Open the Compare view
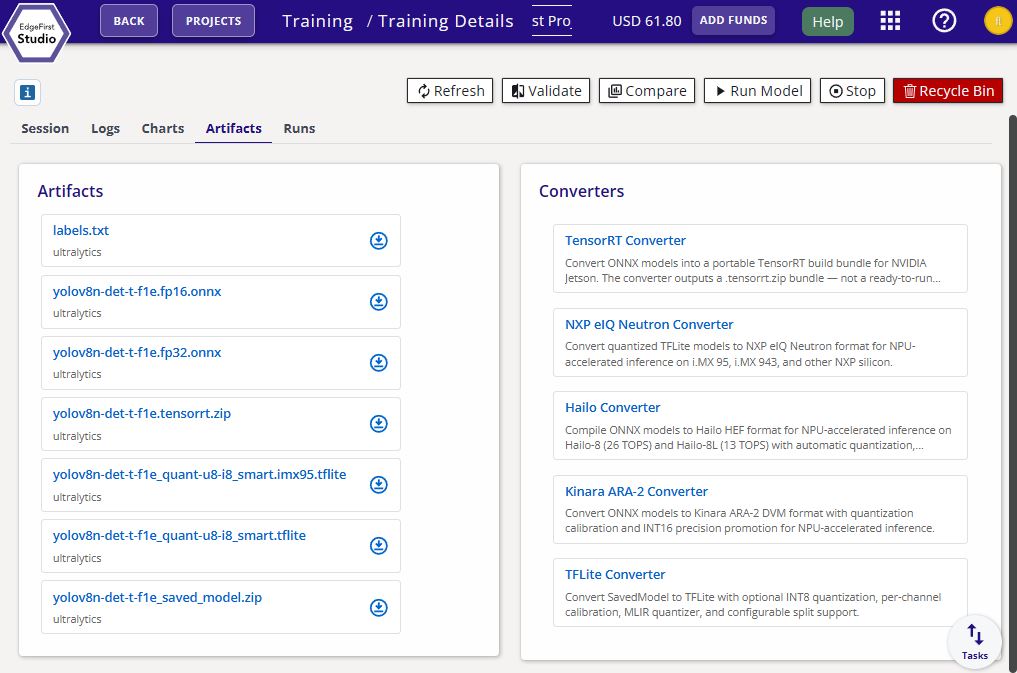Image resolution: width=1017 pixels, height=673 pixels. pyautogui.click(x=647, y=91)
